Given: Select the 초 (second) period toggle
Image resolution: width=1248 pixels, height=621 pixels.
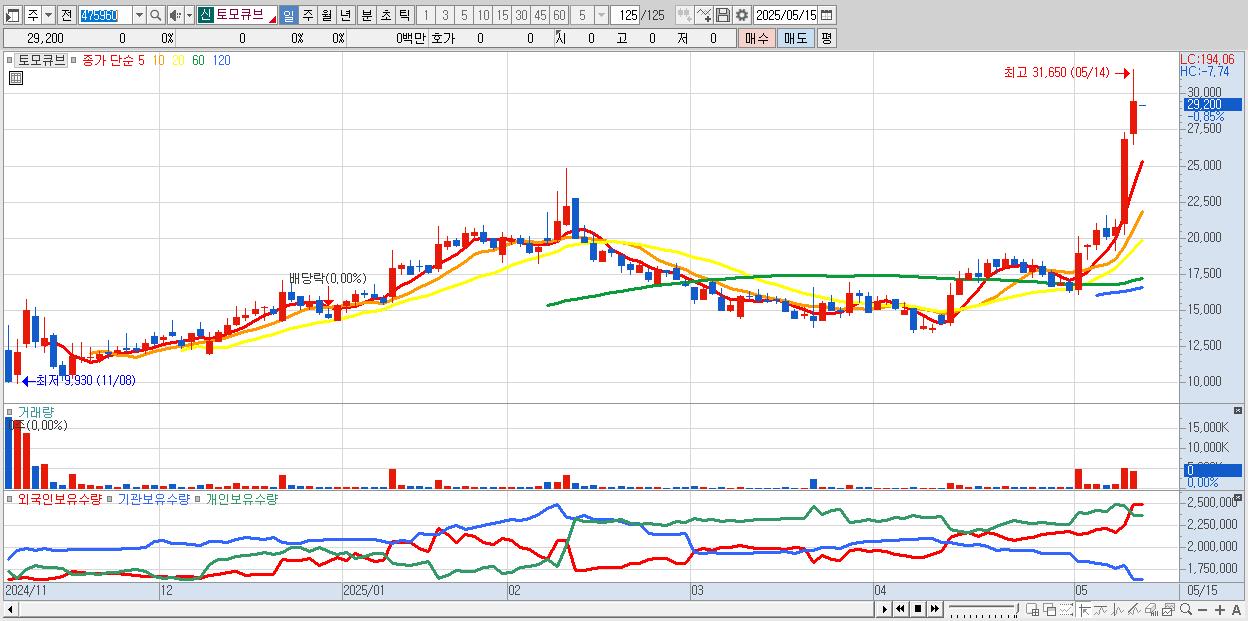Looking at the screenshot, I should coord(385,15).
